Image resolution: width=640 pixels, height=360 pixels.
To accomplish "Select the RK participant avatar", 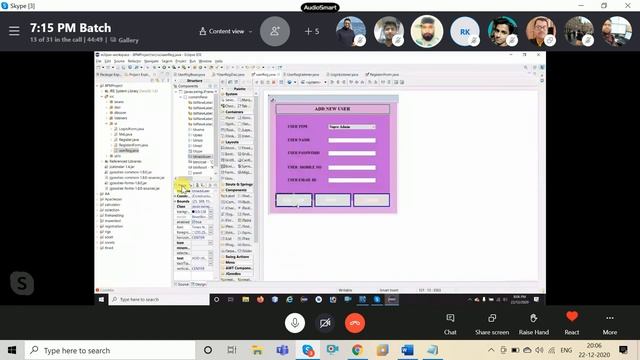I will [464, 31].
